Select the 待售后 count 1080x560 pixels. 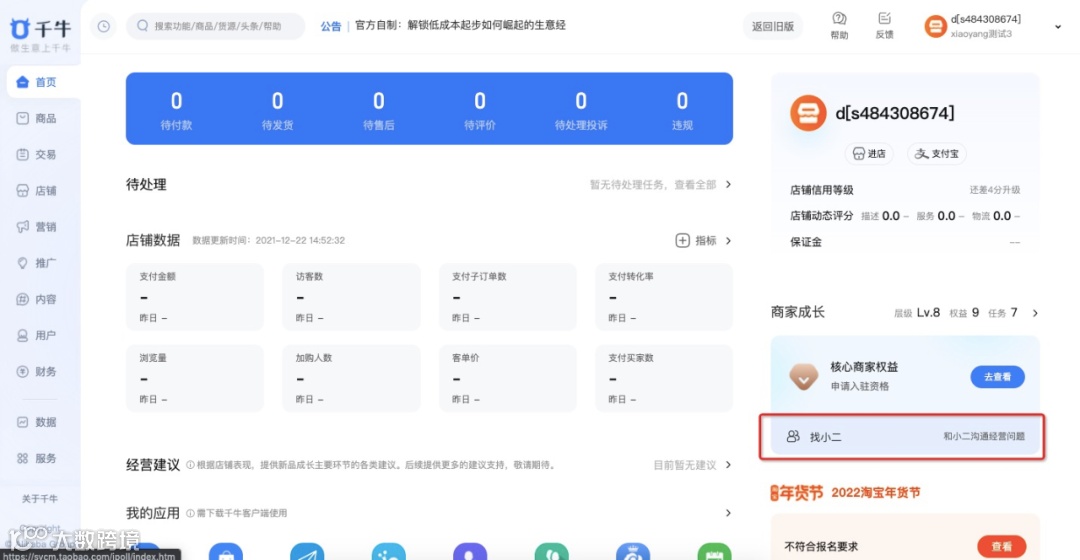[x=379, y=101]
